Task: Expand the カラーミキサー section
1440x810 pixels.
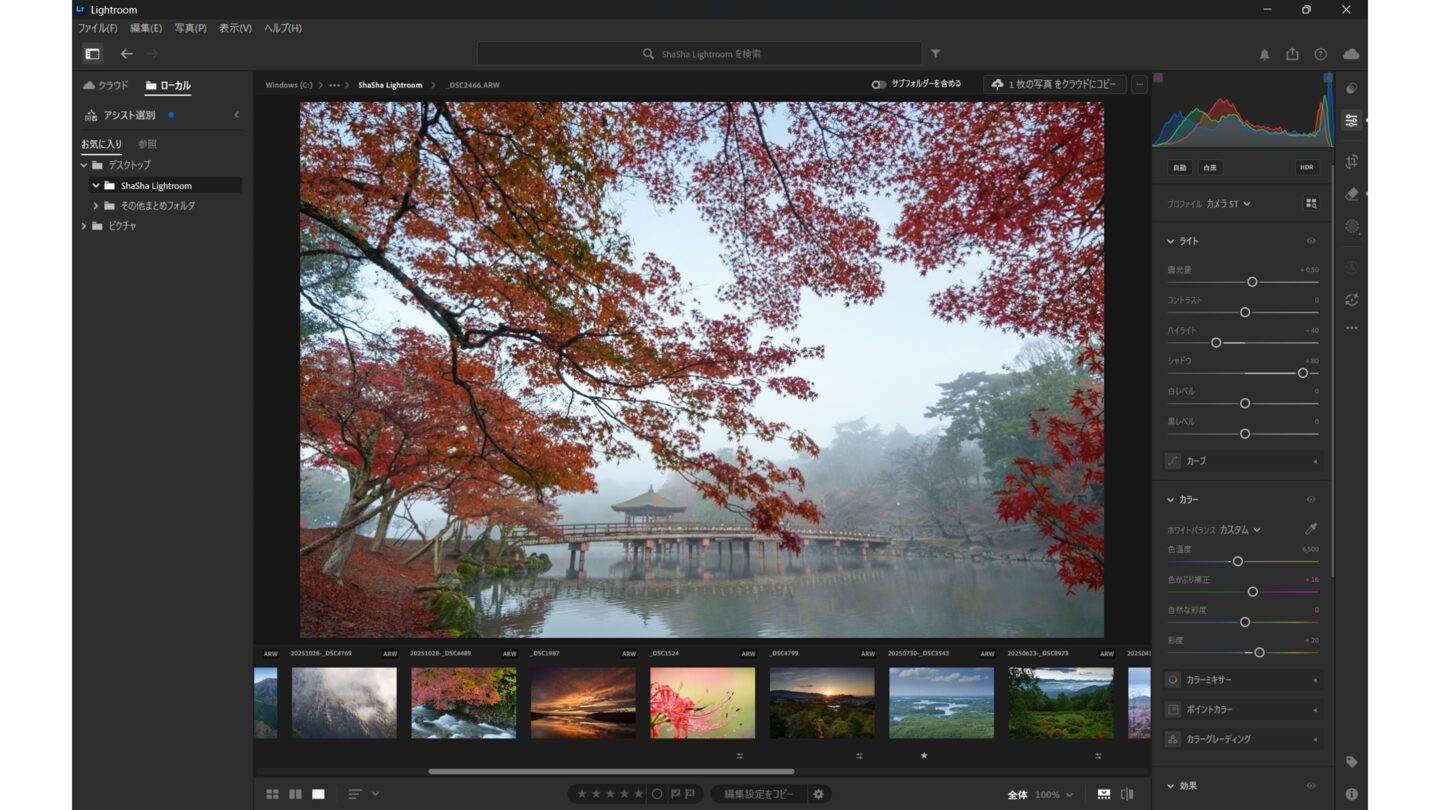Action: [x=1244, y=680]
